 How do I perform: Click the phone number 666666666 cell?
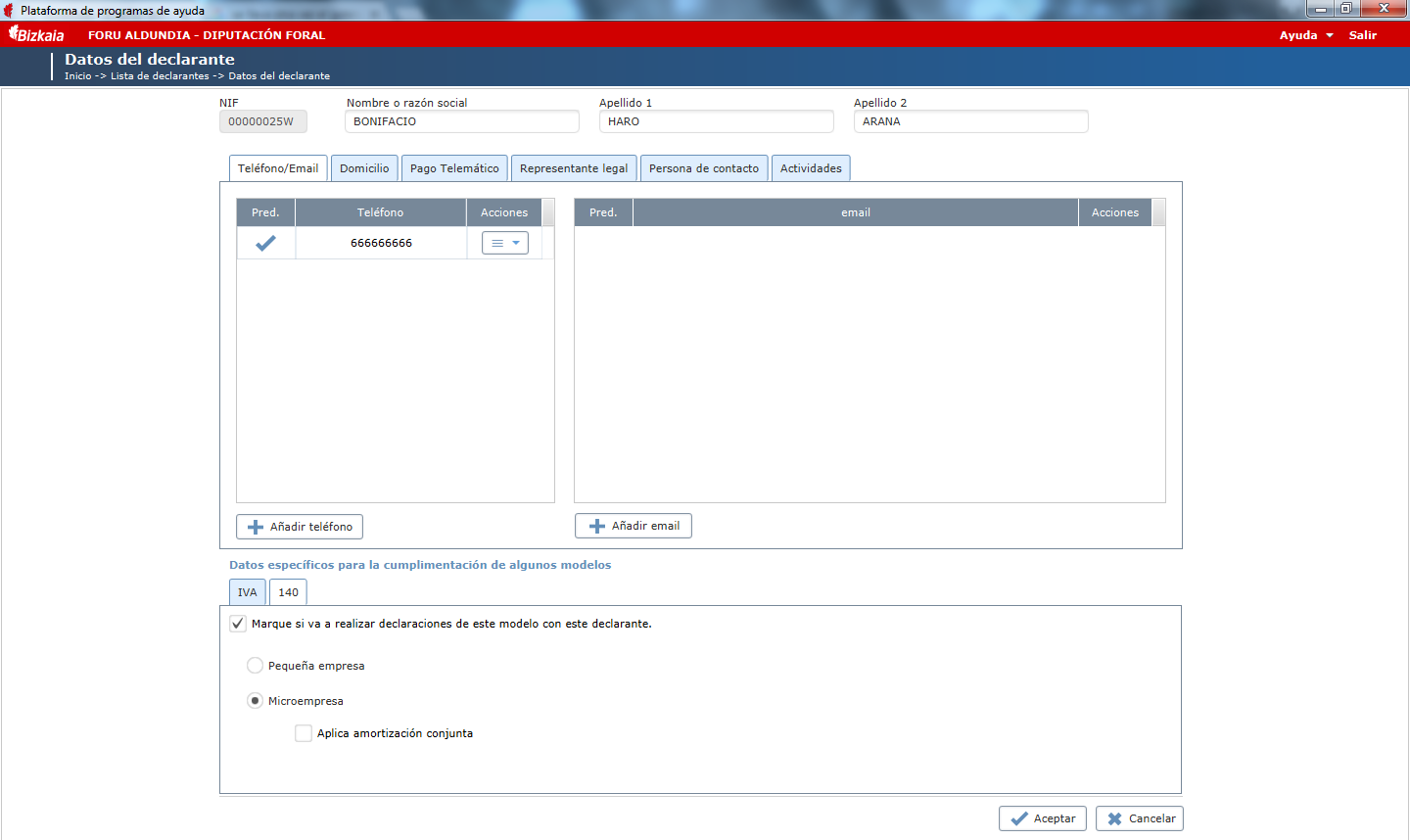[x=381, y=243]
